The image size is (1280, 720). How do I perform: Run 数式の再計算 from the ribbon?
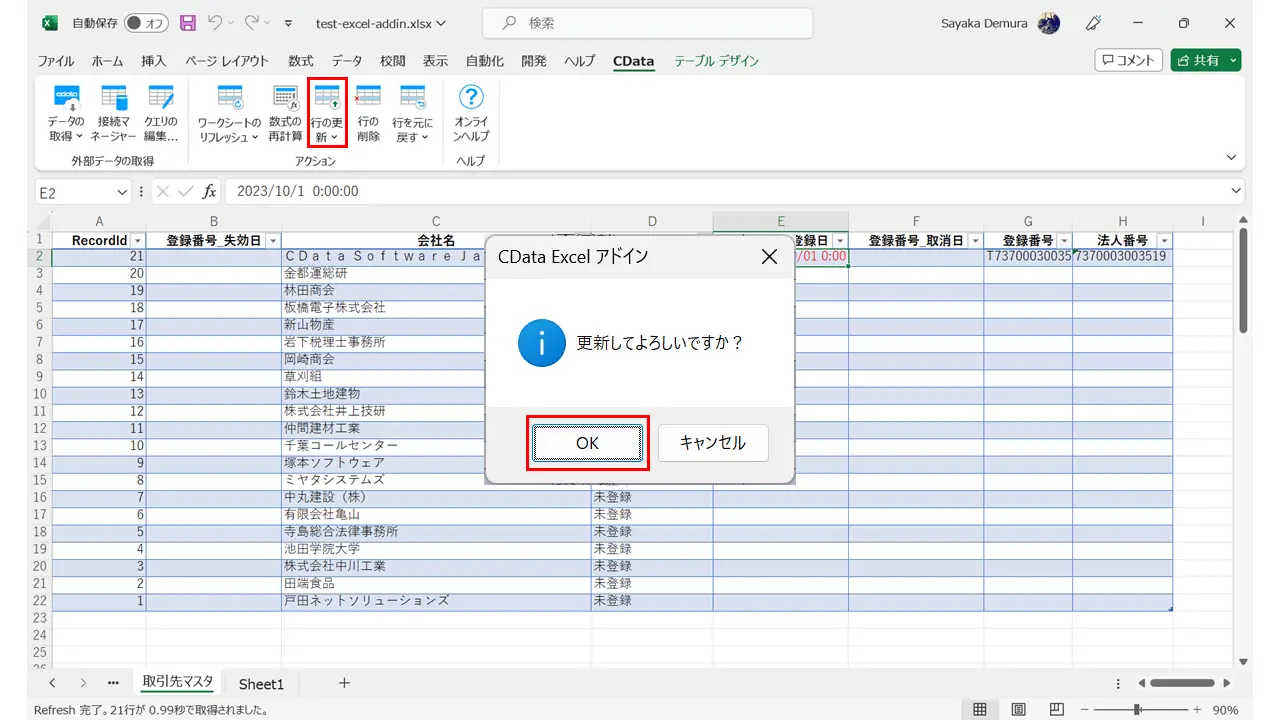(x=285, y=113)
